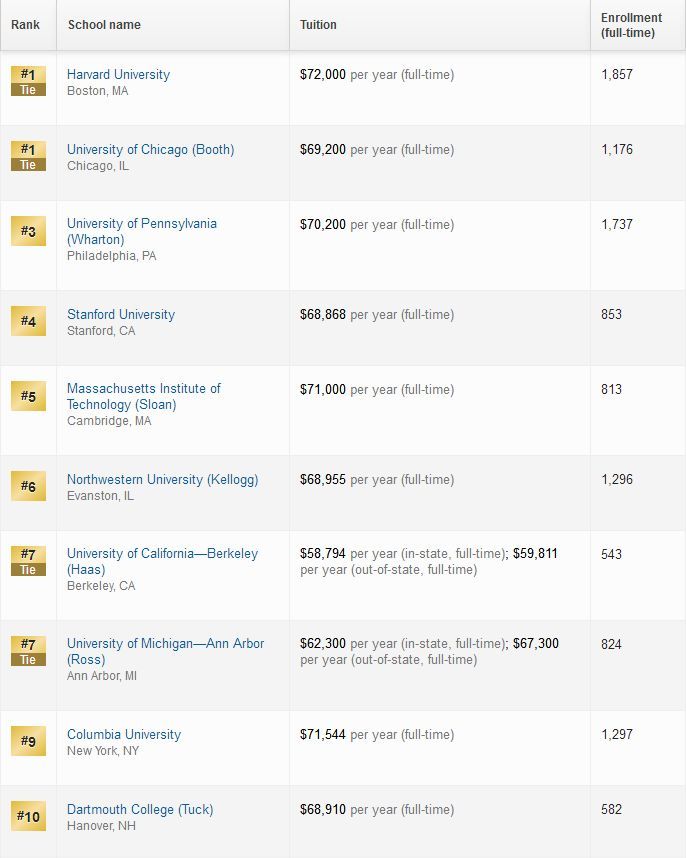Open Northwestern University (Kellogg) link
The image size is (686, 858).
tap(162, 480)
